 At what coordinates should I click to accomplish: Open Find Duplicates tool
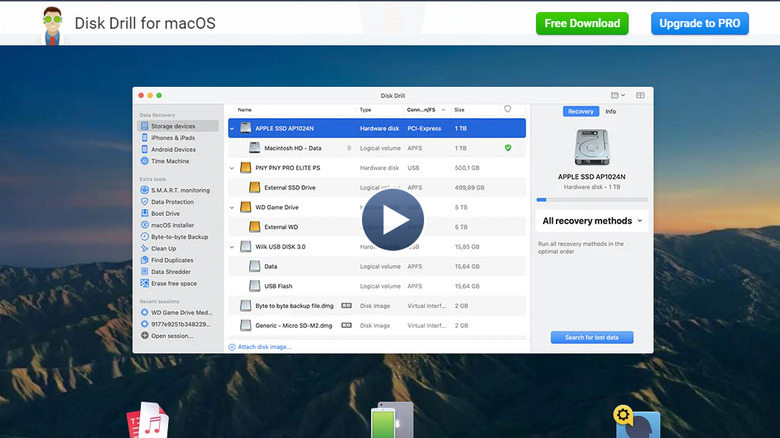pyautogui.click(x=172, y=260)
